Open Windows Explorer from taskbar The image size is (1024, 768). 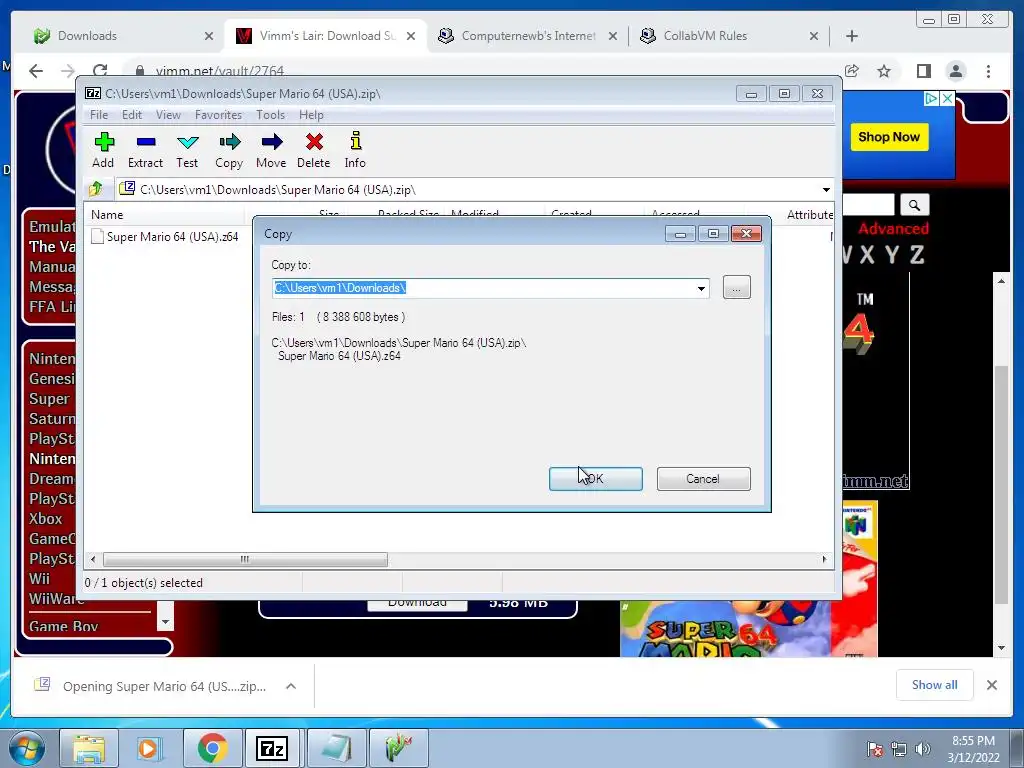click(x=88, y=748)
